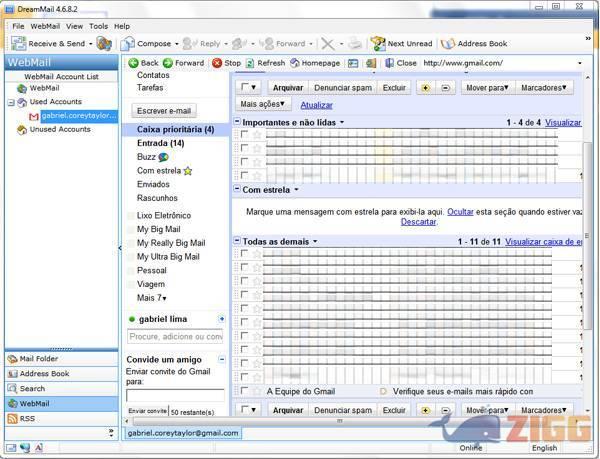Click the Receive & Send toolbar icon
Screen dimensions: 600x459
click(x=19, y=44)
